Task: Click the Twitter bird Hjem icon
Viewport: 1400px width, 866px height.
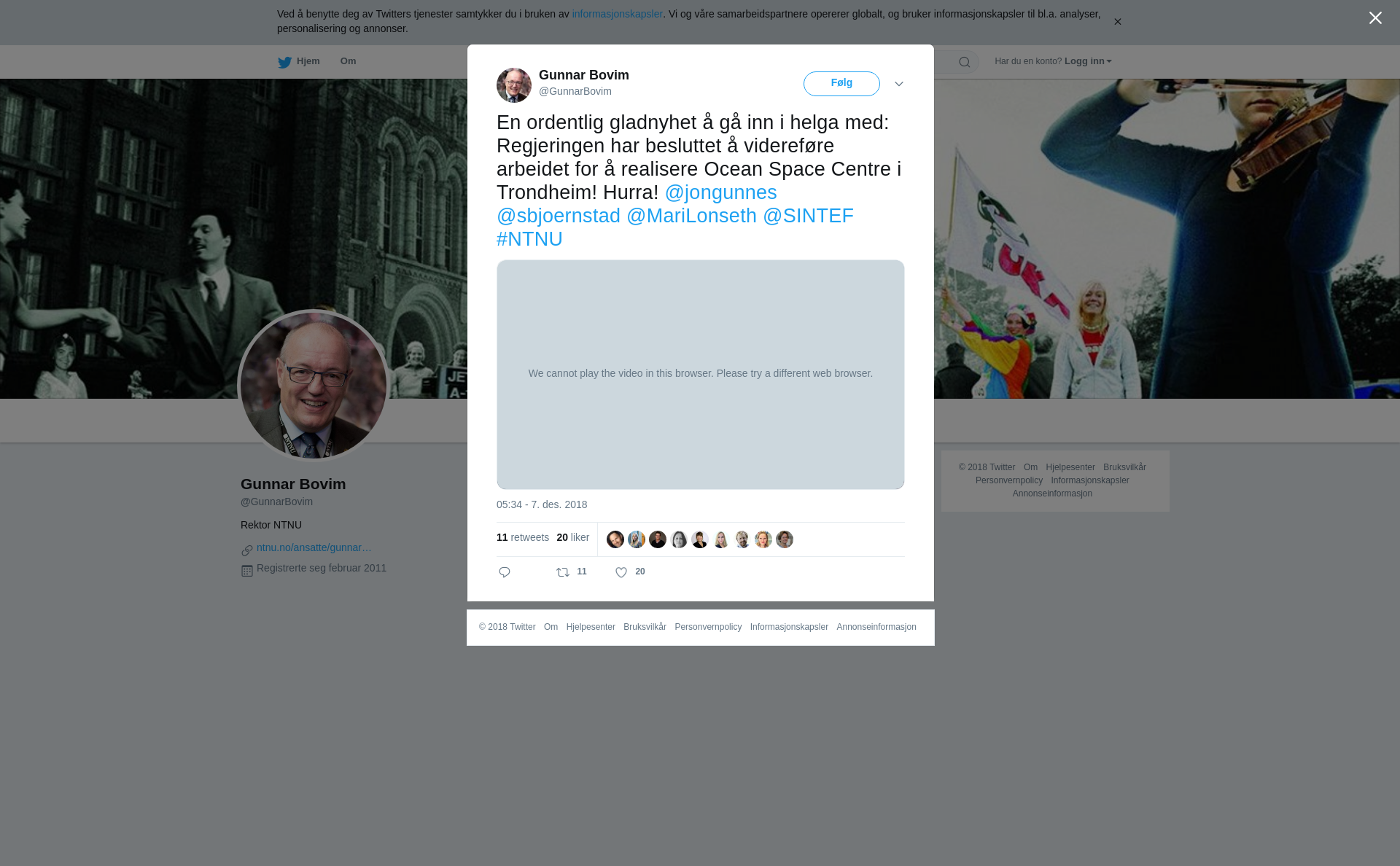Action: [284, 62]
